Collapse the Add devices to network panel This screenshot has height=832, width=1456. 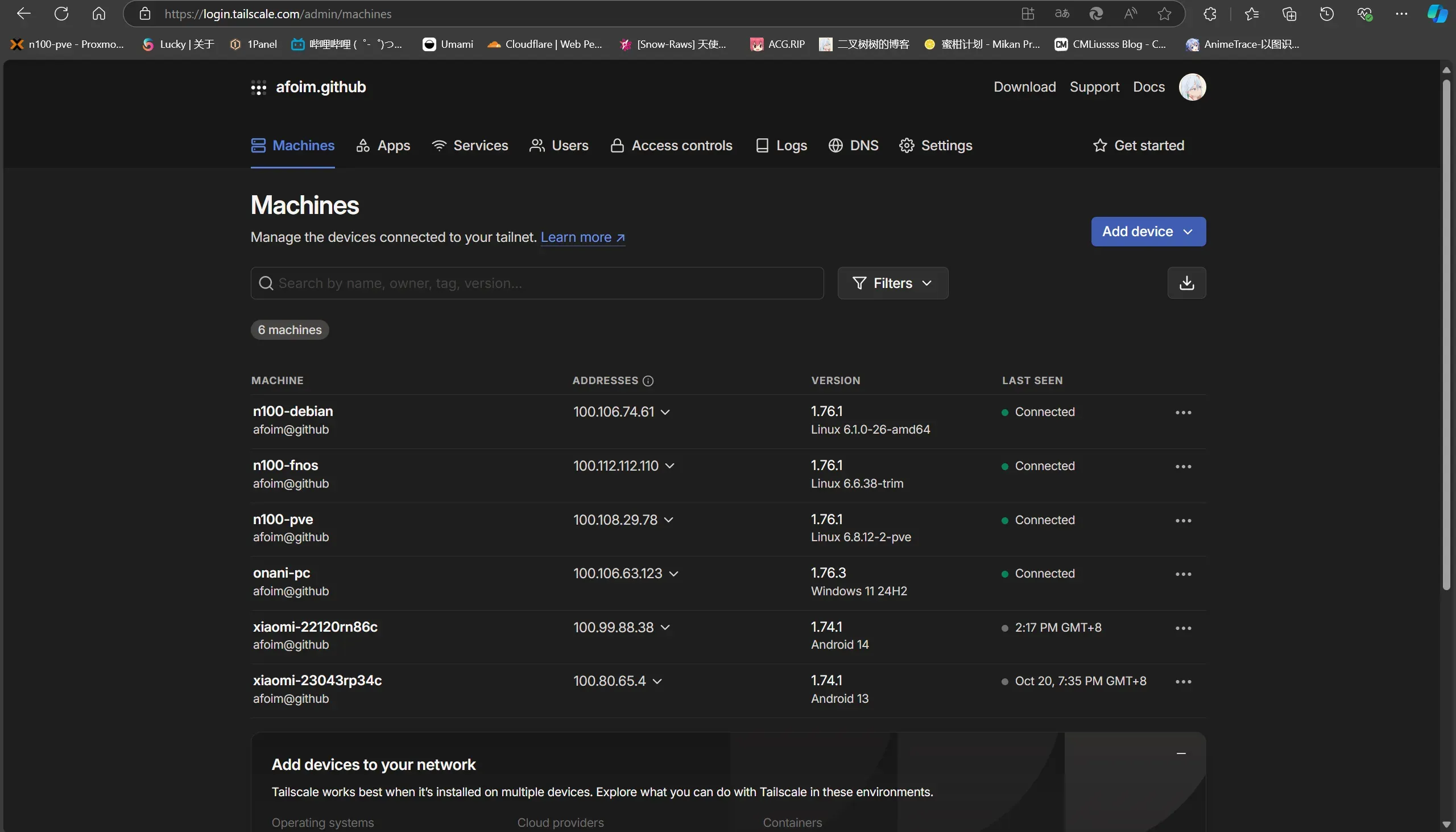(1181, 753)
